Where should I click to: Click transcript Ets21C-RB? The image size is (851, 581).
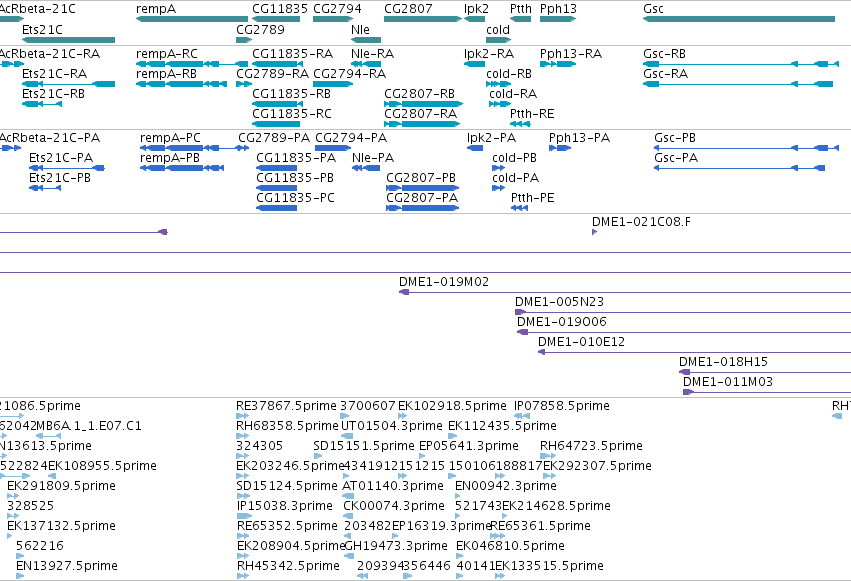[x=42, y=104]
